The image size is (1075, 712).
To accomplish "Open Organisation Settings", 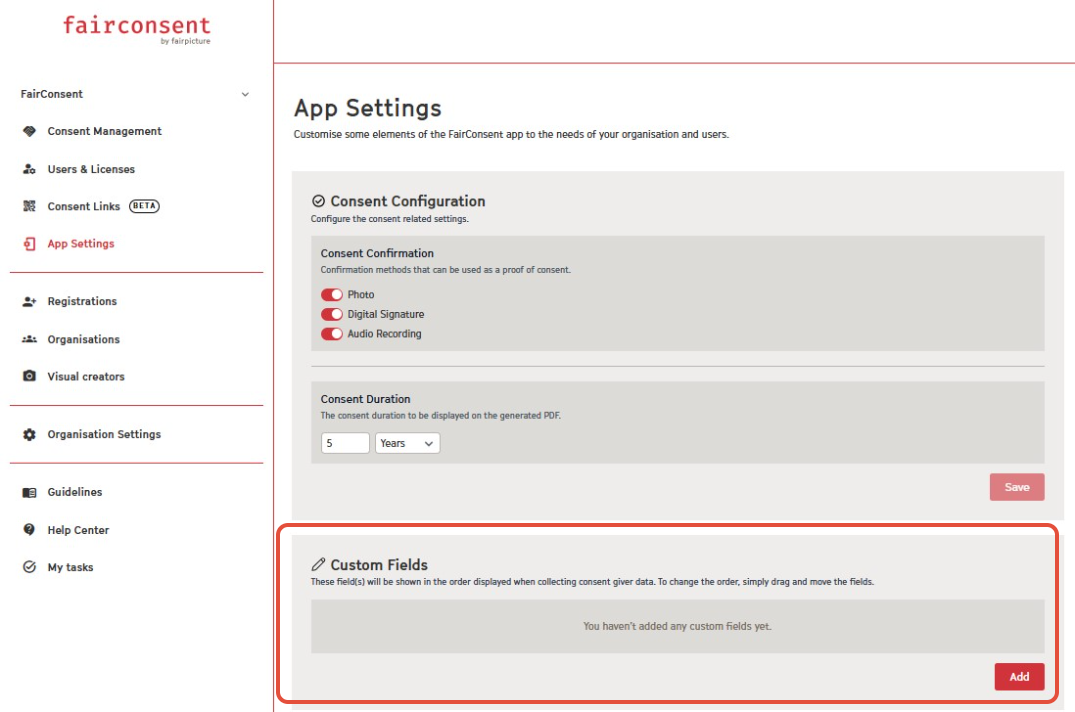I will (104, 434).
